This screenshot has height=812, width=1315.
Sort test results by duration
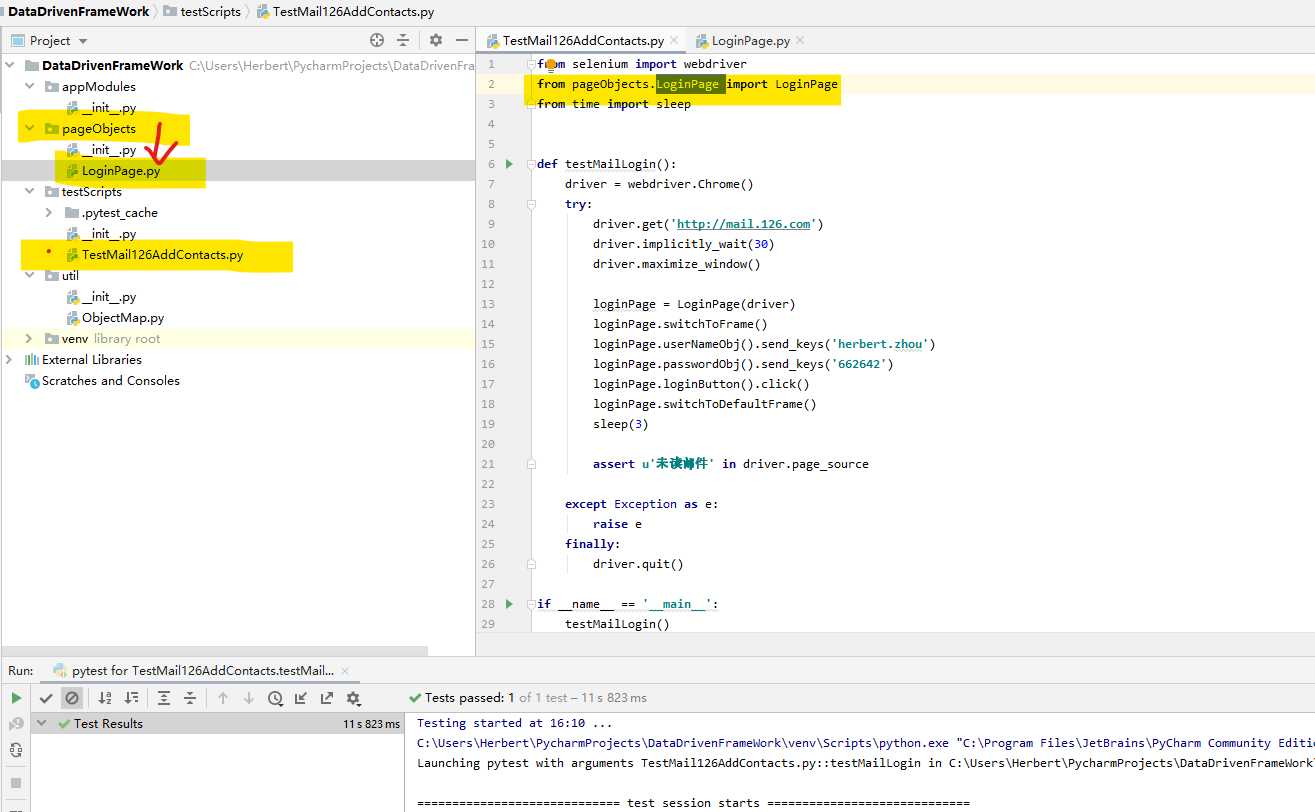tap(131, 698)
